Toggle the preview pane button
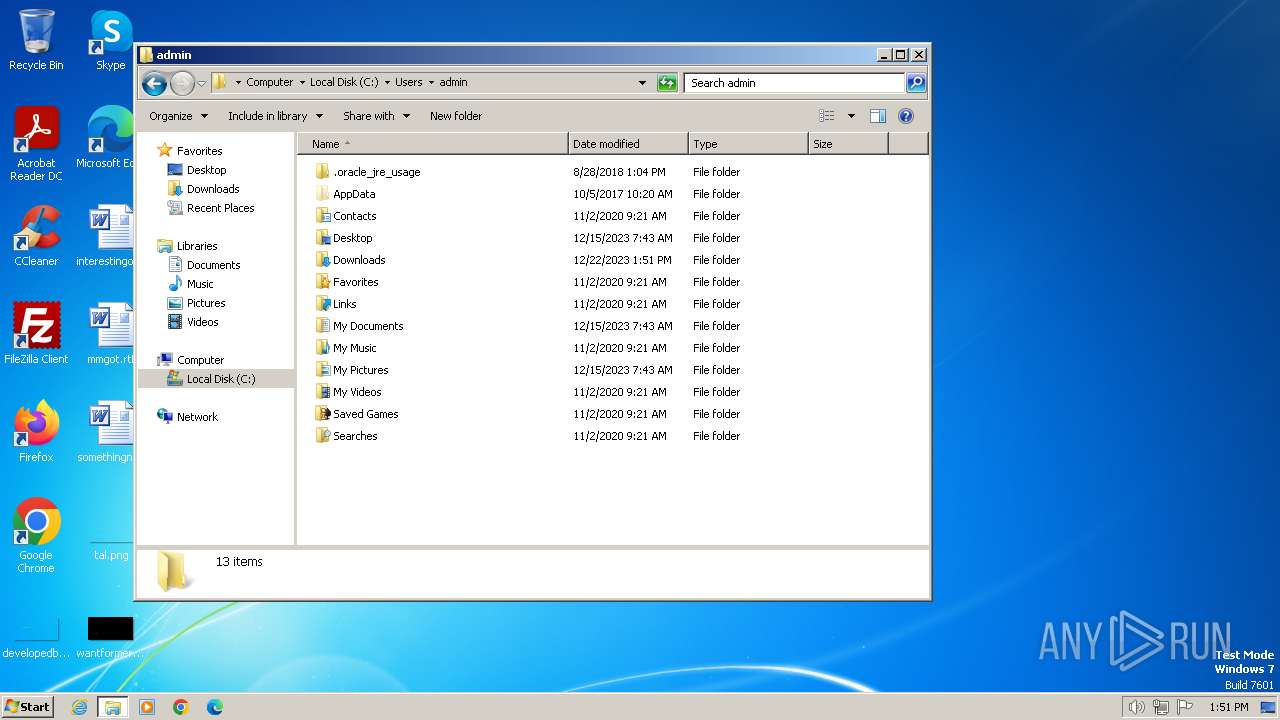 click(878, 116)
